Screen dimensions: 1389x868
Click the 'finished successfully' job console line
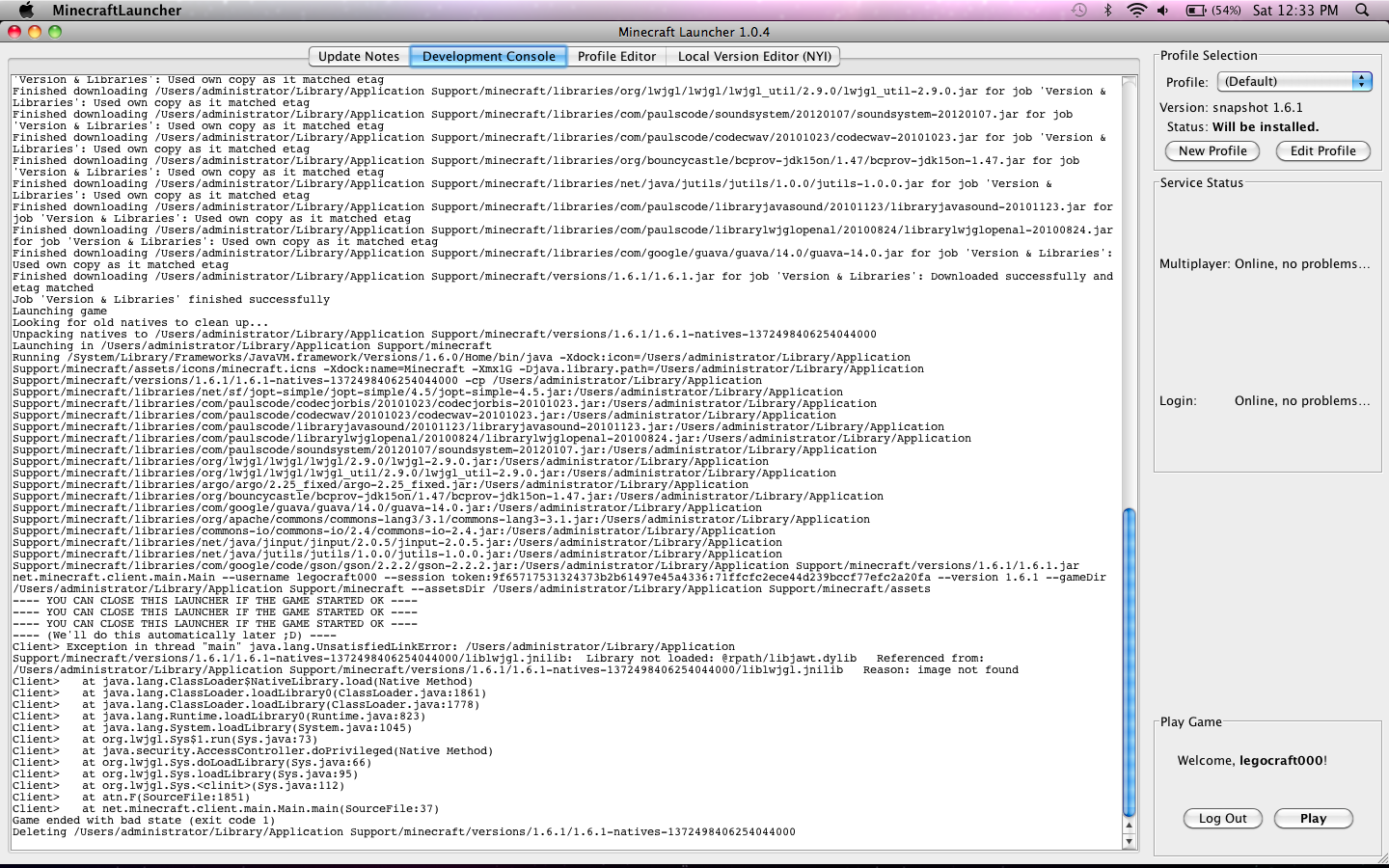pos(171,300)
